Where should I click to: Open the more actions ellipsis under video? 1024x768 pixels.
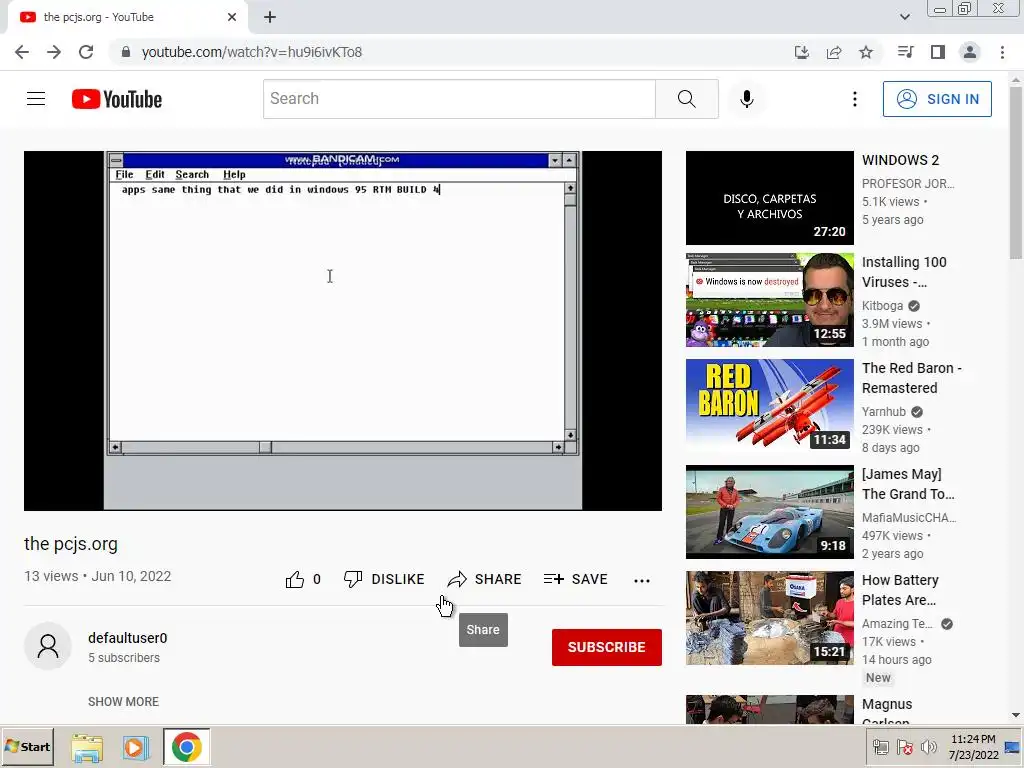click(642, 580)
